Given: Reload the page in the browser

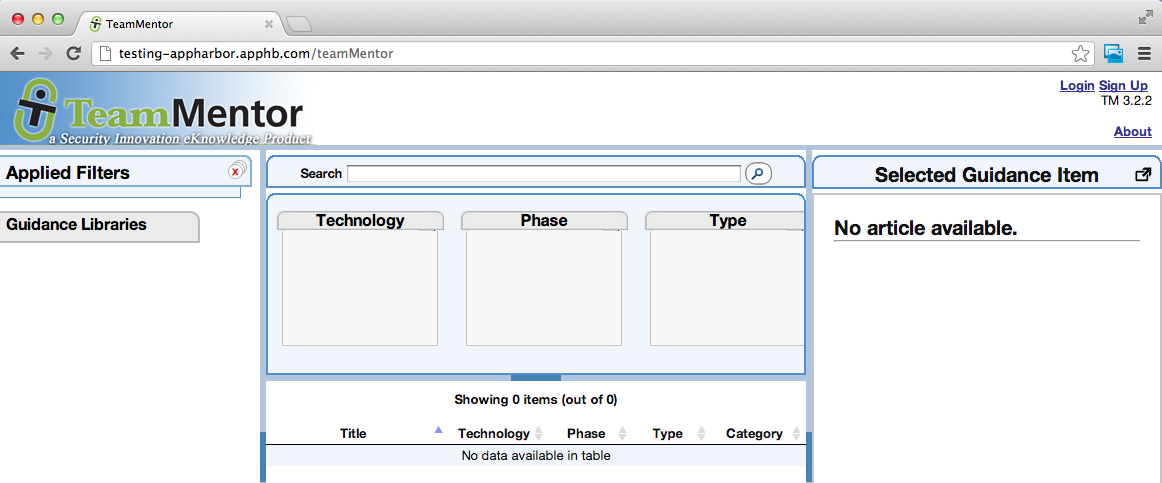Looking at the screenshot, I should coord(73,54).
